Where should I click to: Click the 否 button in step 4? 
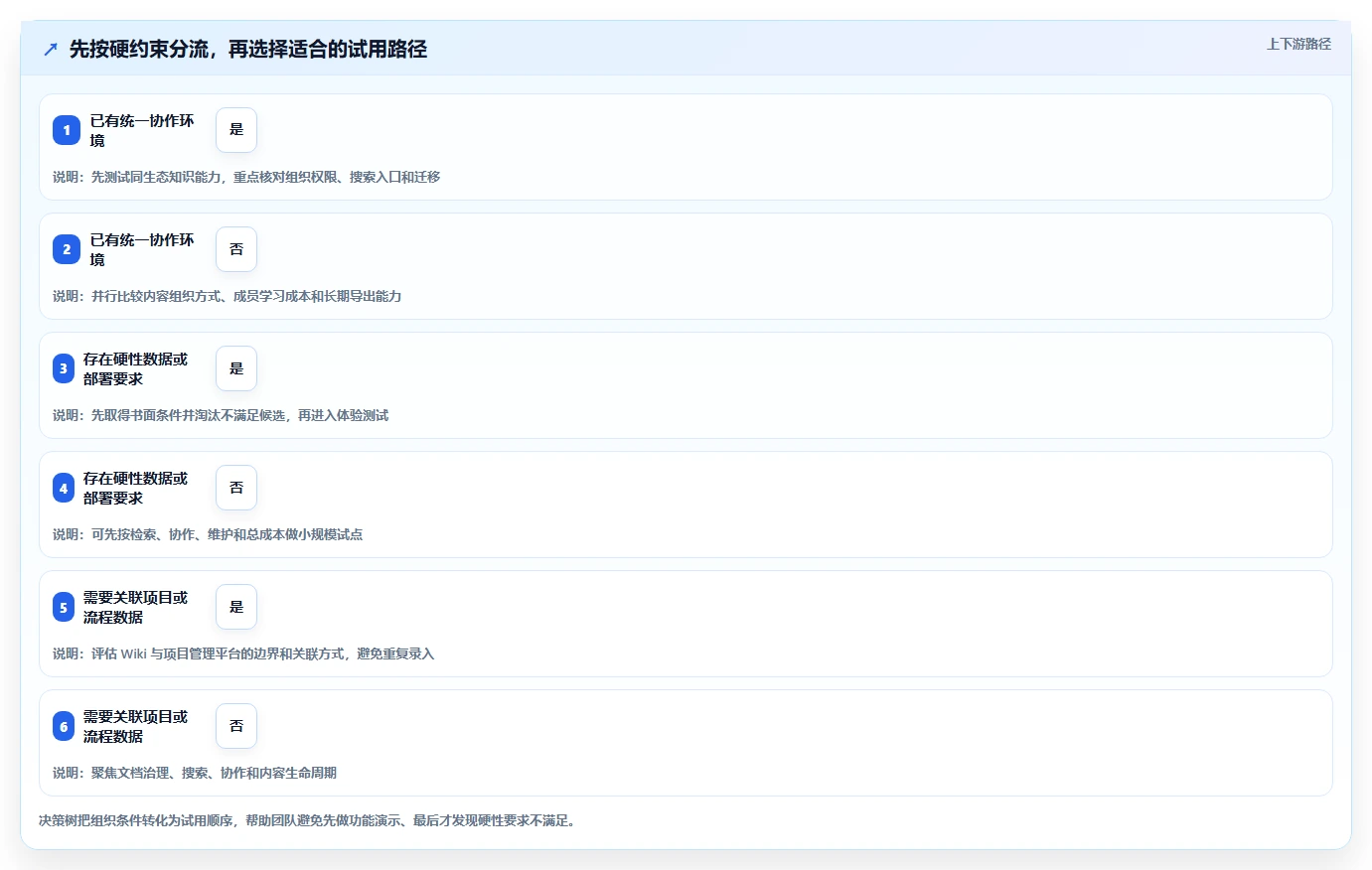(236, 488)
